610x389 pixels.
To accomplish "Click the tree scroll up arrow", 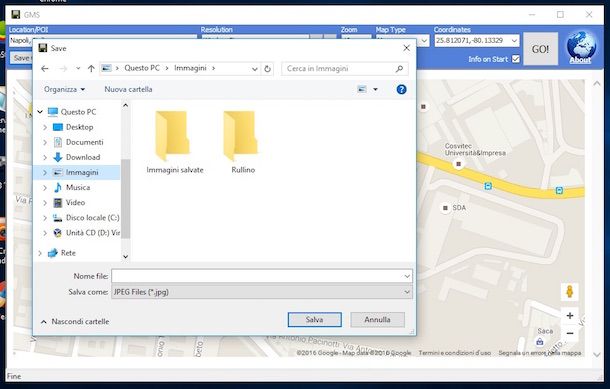I will [x=125, y=105].
